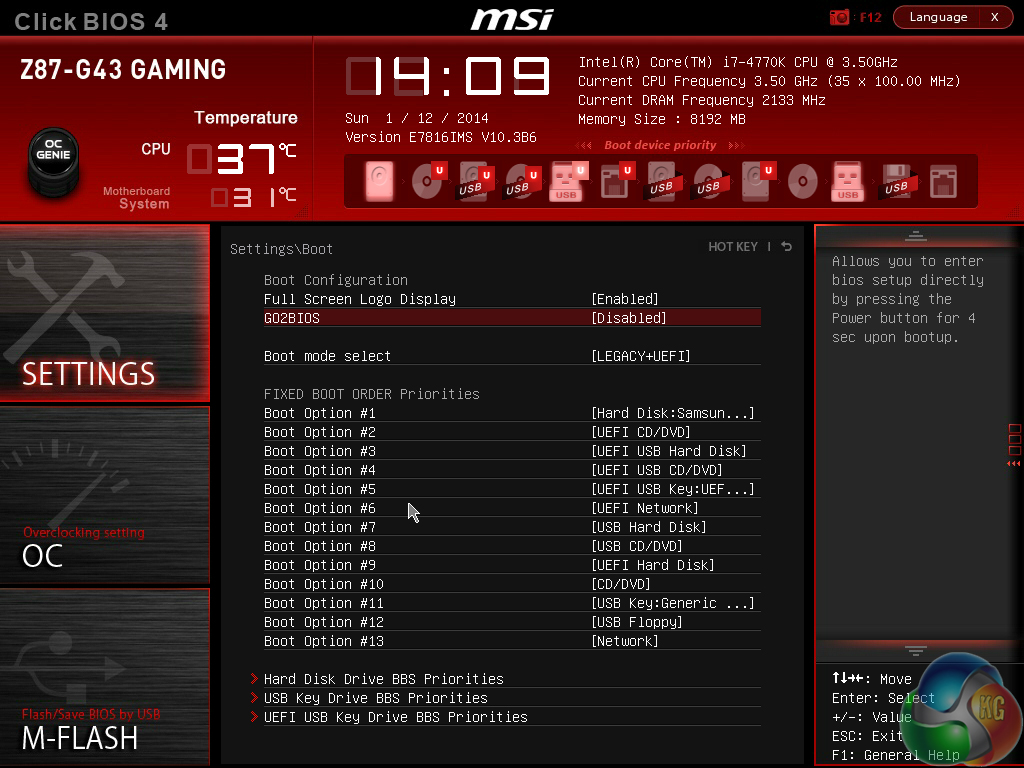Open the Language selector
The image size is (1024, 768).
pos(938,17)
